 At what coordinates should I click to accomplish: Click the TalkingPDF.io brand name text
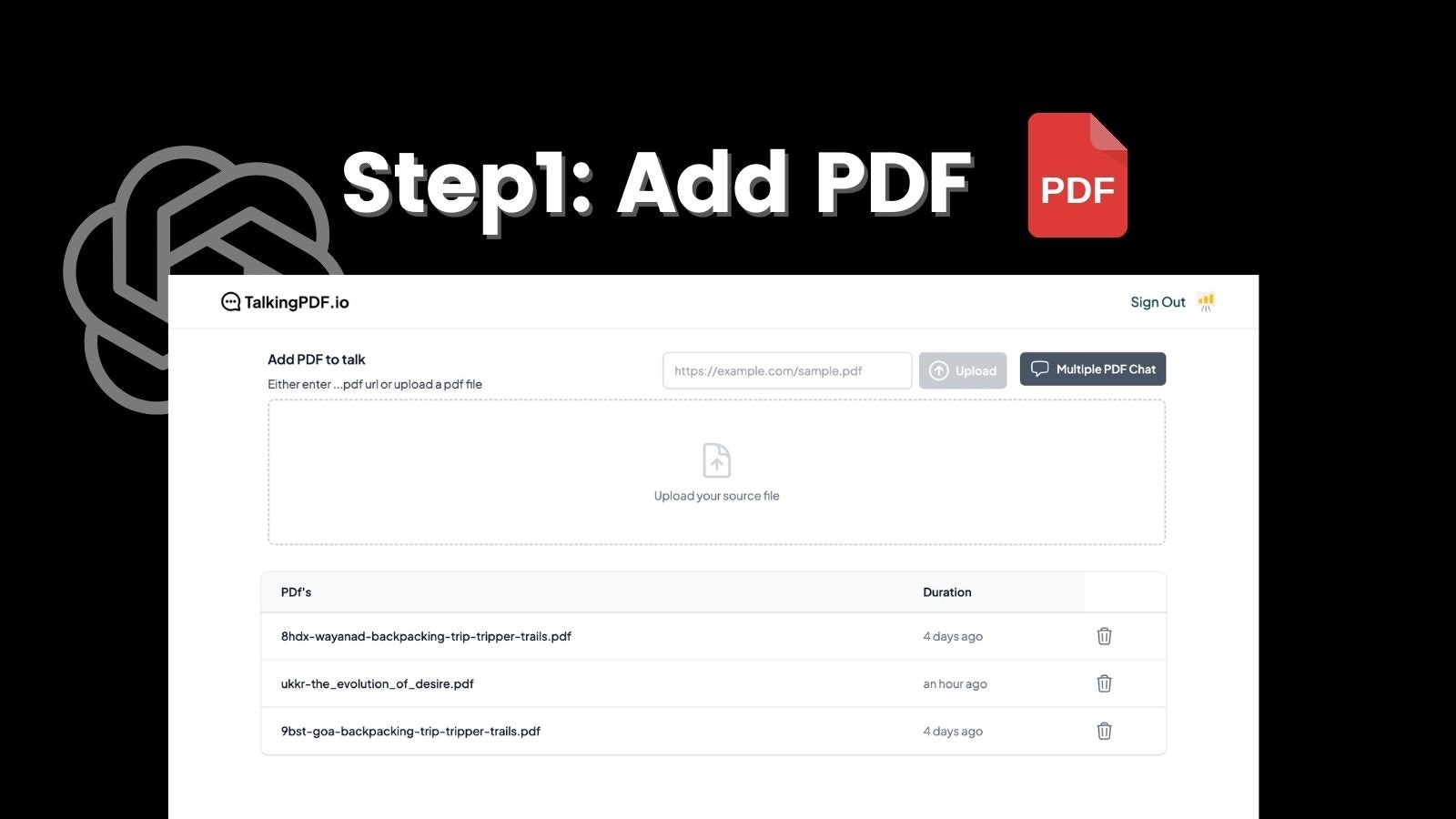pos(297,302)
